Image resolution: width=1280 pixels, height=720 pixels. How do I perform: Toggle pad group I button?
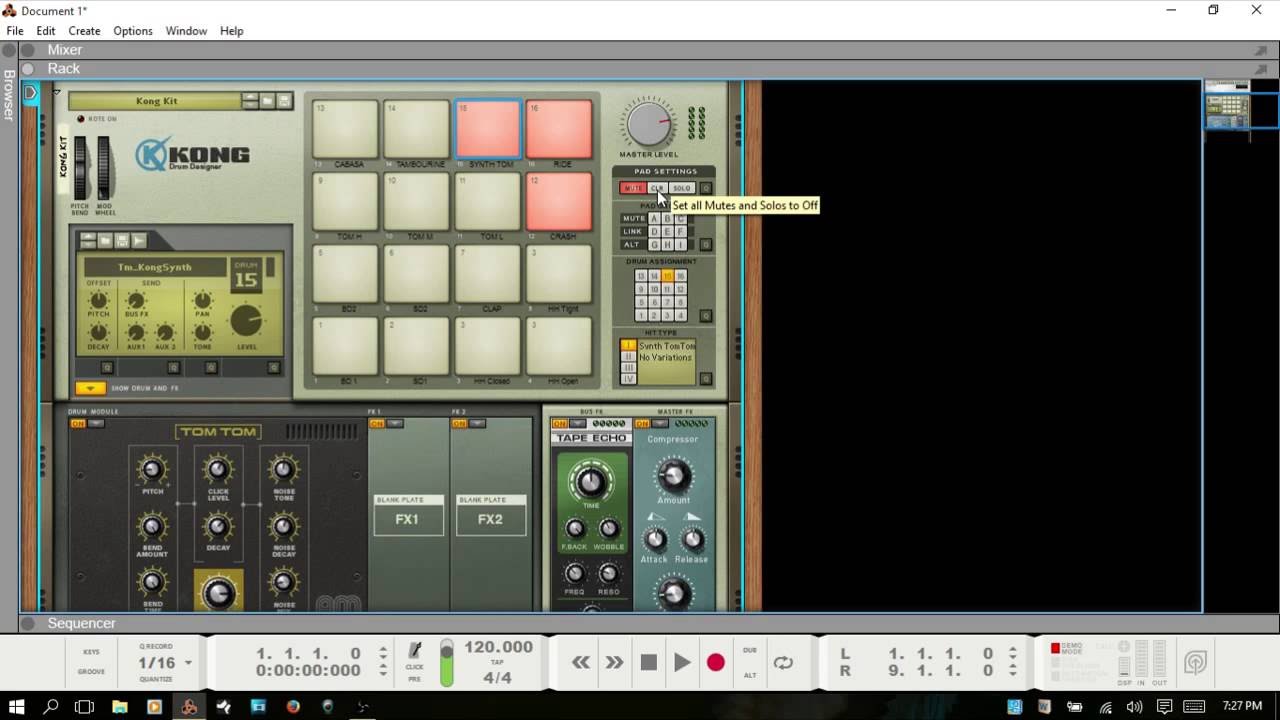(681, 244)
